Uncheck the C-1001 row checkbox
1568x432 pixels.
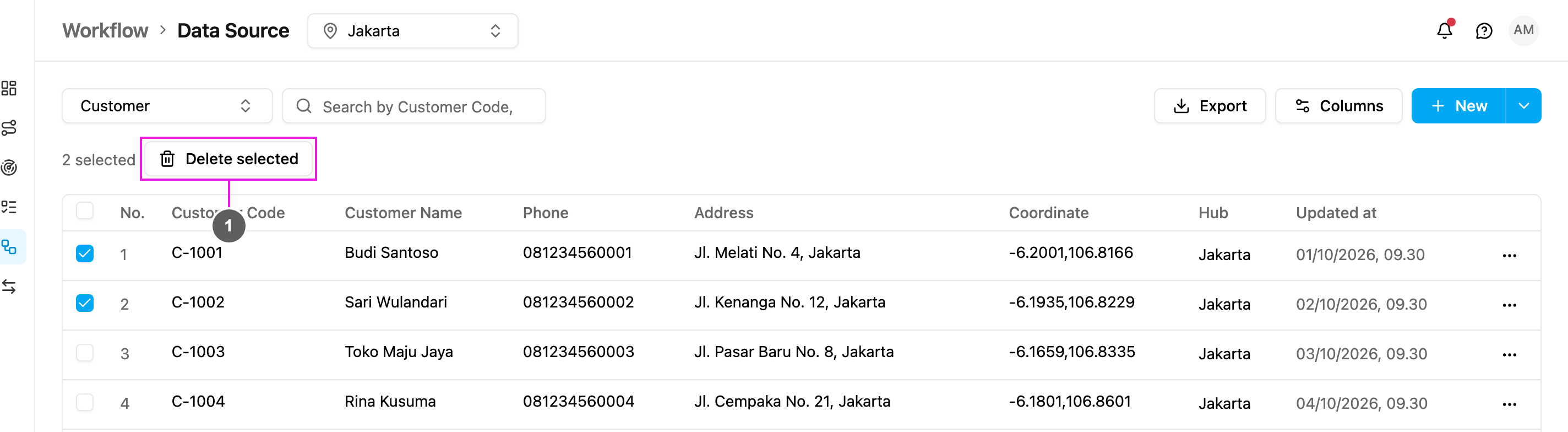point(85,253)
